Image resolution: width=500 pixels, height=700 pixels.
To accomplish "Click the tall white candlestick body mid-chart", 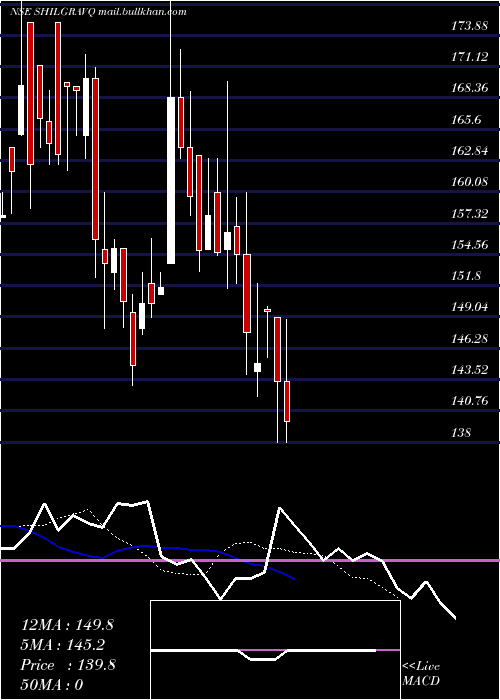I will [x=171, y=180].
